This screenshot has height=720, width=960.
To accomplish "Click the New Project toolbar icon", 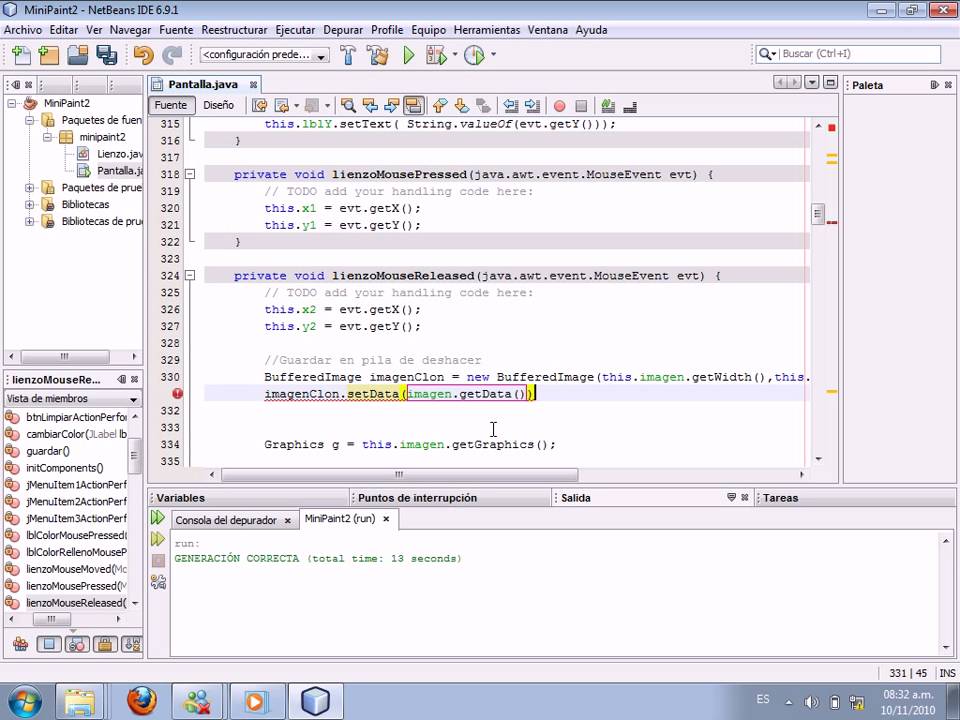I will [x=49, y=55].
